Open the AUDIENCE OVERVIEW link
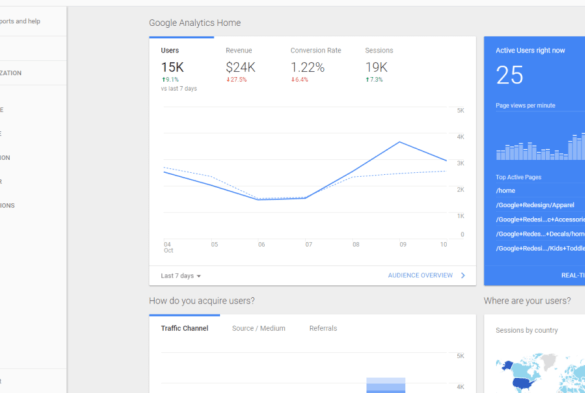The height and width of the screenshot is (393, 585). [x=420, y=275]
